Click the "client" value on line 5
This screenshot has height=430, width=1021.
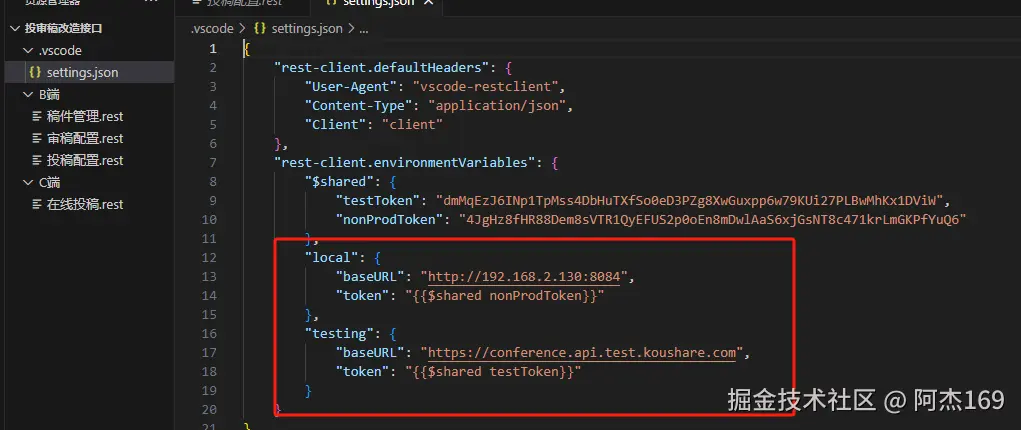(412, 124)
